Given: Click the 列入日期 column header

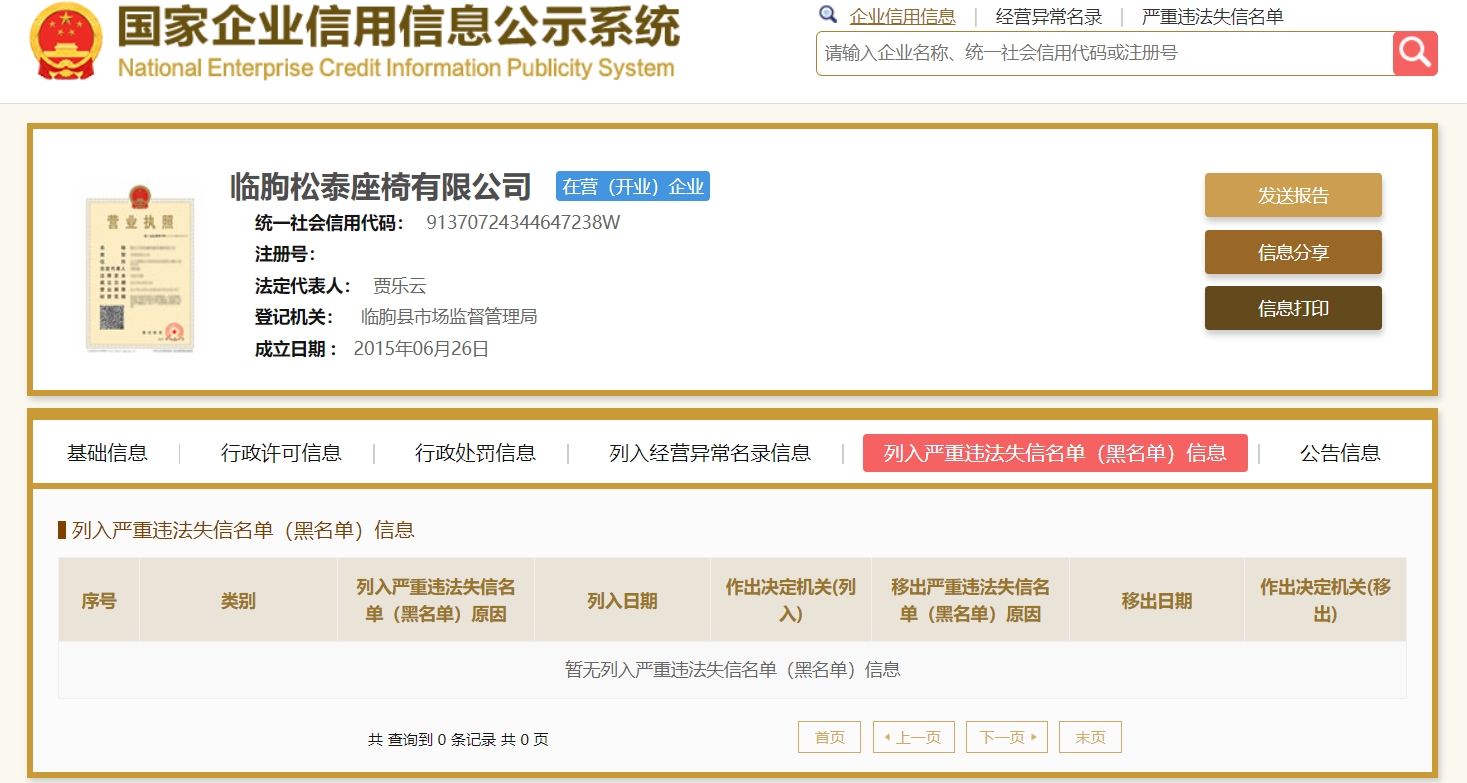Looking at the screenshot, I should coord(622,600).
